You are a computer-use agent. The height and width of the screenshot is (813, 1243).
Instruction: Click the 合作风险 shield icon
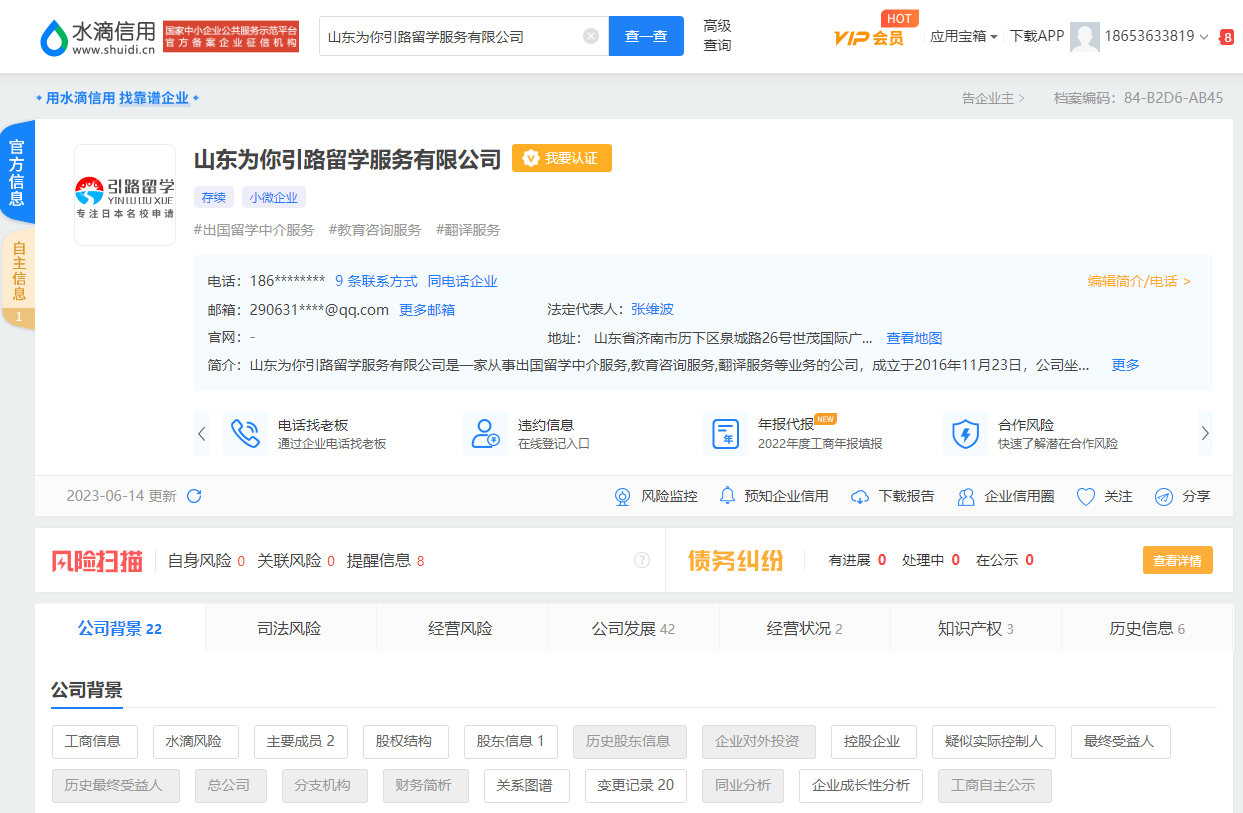point(965,434)
